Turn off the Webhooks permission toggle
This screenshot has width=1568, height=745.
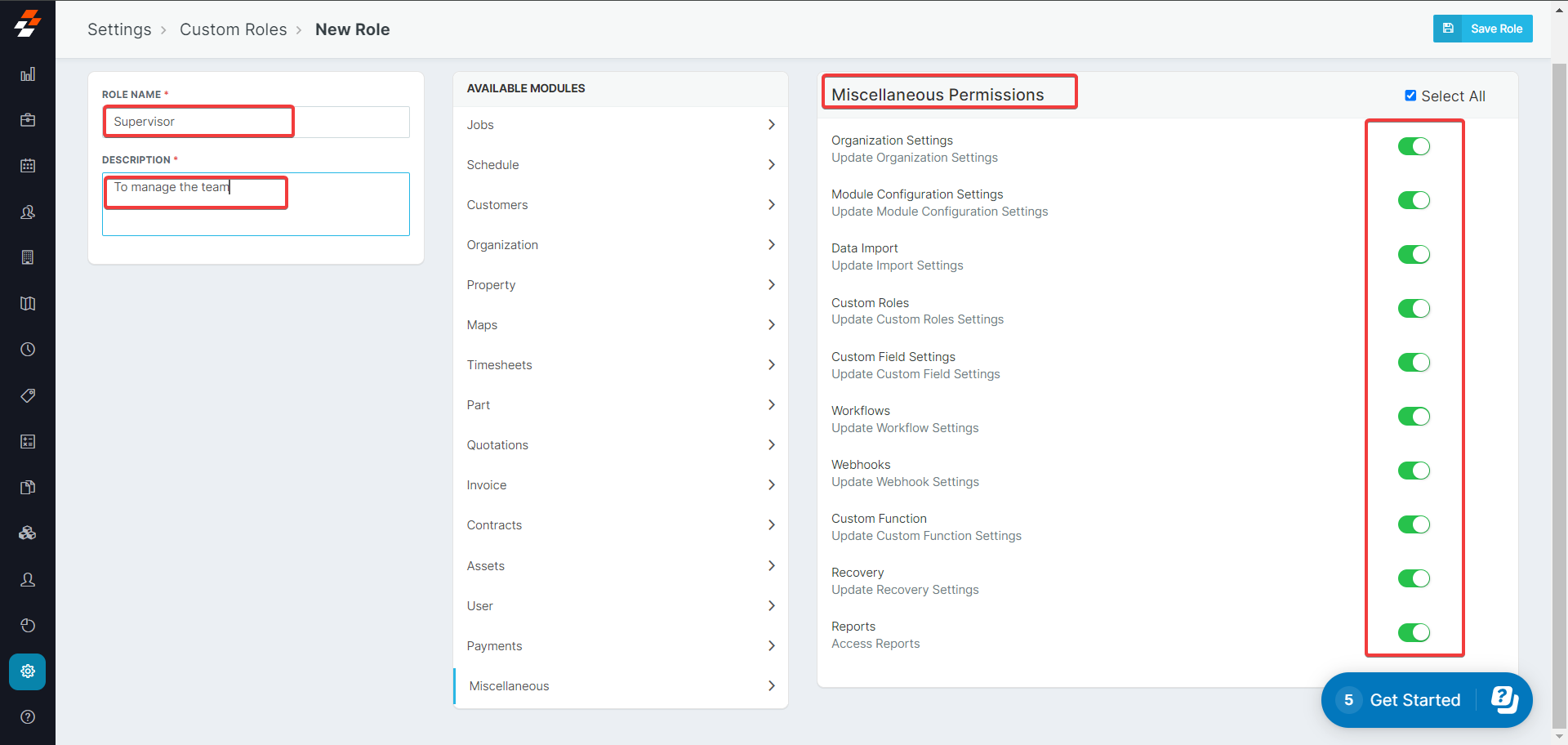[x=1414, y=471]
